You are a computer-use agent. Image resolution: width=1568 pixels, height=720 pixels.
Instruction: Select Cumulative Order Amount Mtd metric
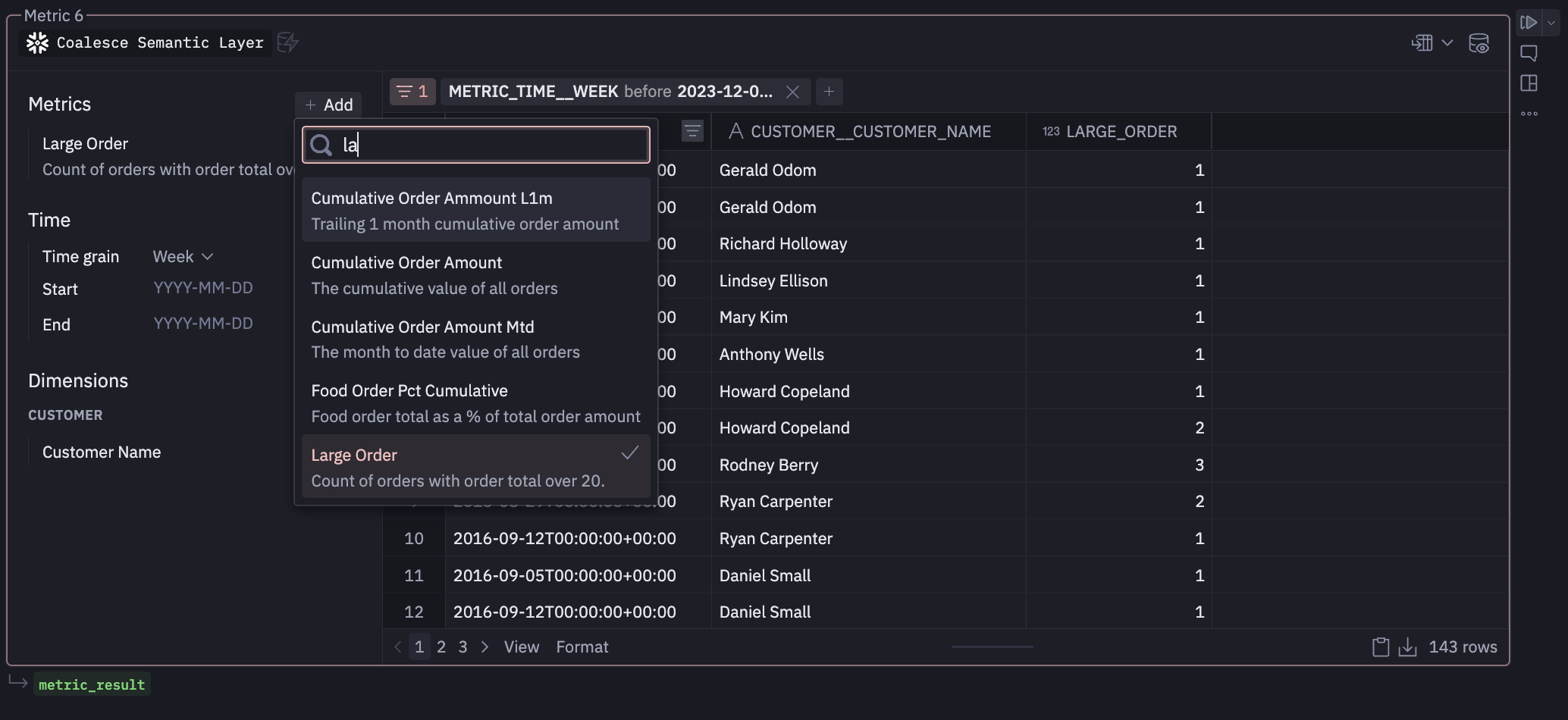(422, 327)
